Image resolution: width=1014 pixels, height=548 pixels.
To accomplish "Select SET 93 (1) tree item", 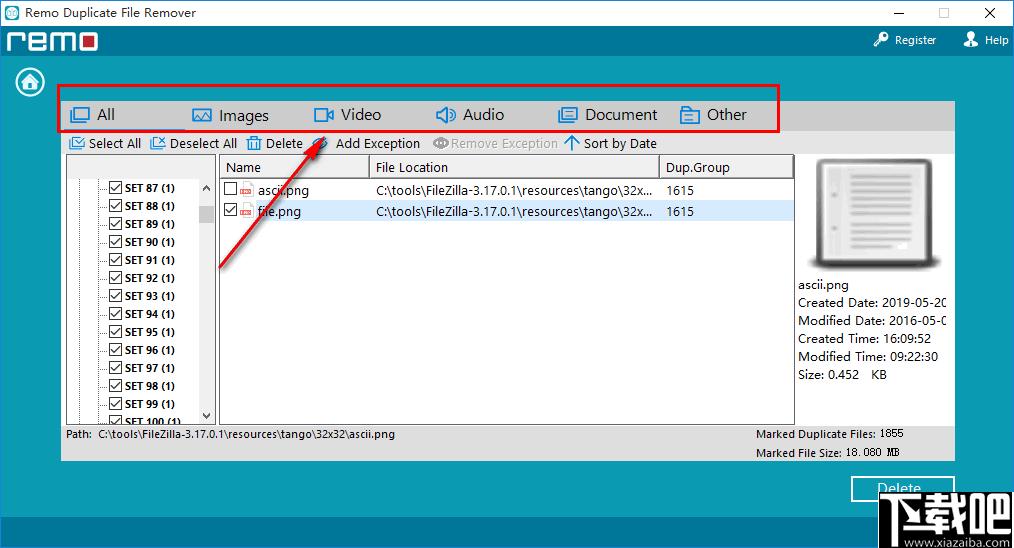I will (149, 296).
